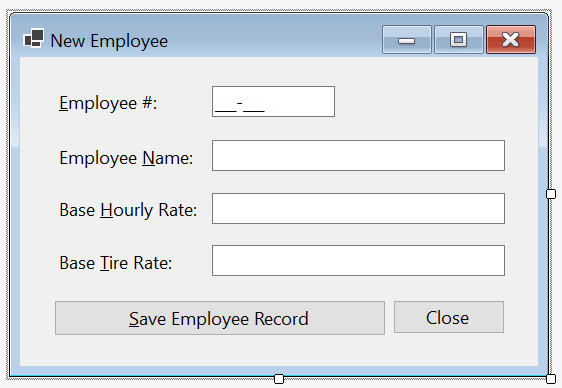Select the Base Tire Rate: label
The image size is (562, 388).
tap(116, 263)
